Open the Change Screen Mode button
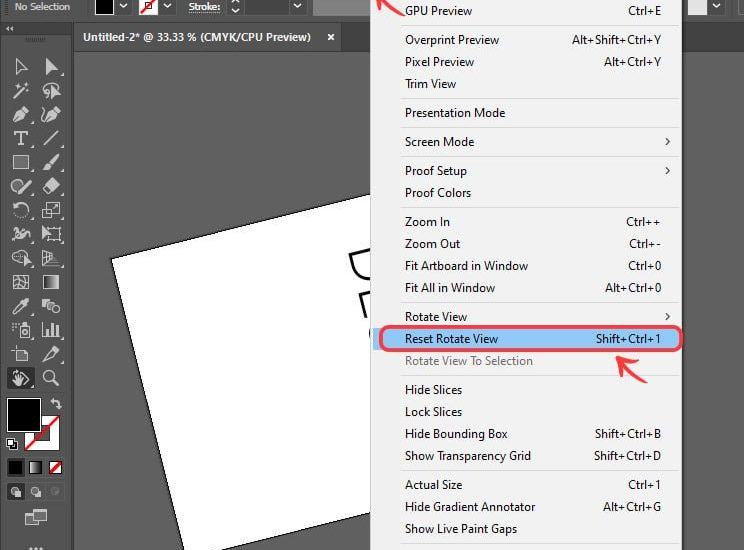The width and height of the screenshot is (744, 550). 36,517
